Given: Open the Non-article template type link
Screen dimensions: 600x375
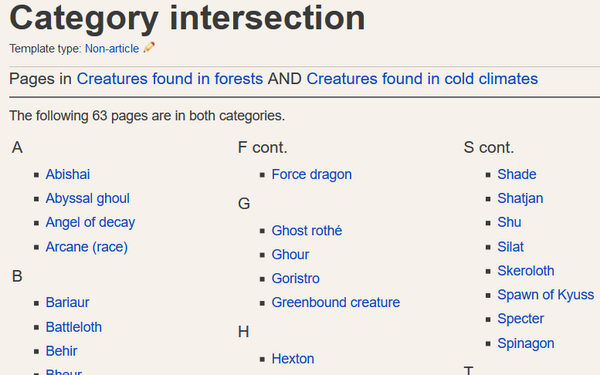Looking at the screenshot, I should [x=112, y=49].
